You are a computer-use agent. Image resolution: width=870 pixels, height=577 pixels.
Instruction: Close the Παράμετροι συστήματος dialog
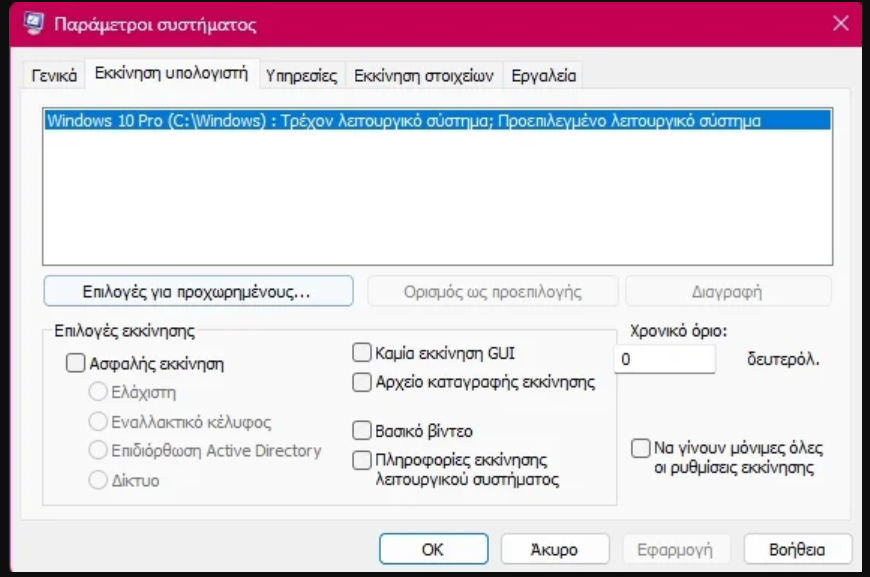pos(838,24)
